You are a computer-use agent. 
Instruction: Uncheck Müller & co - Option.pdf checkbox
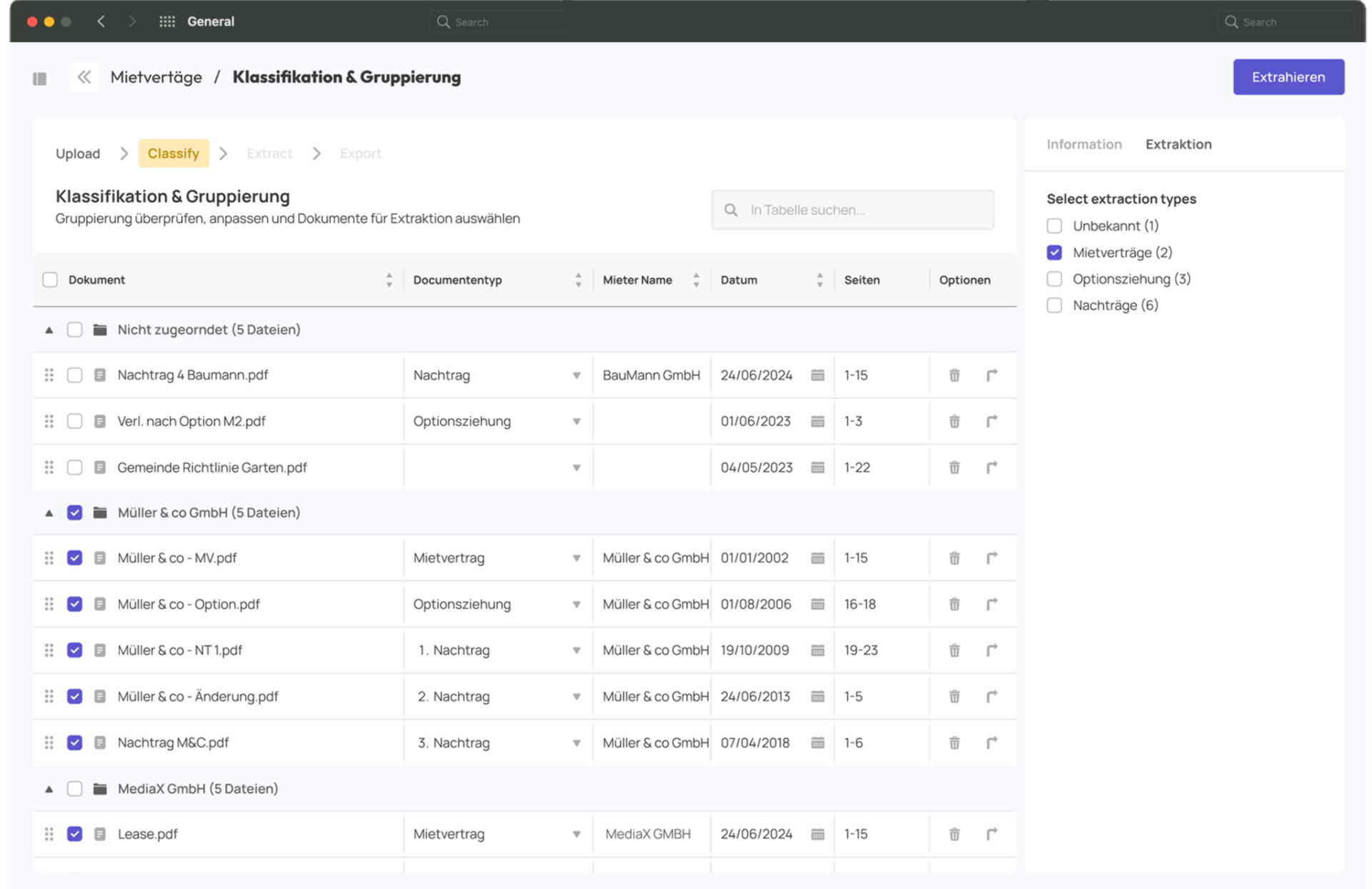(75, 605)
